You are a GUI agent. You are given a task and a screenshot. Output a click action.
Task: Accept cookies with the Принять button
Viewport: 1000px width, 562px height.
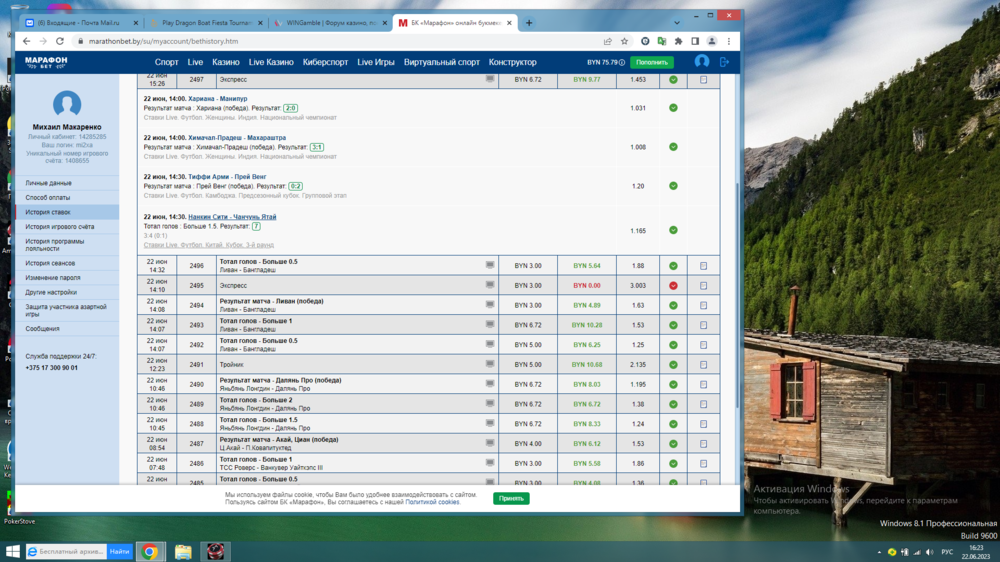(x=511, y=498)
